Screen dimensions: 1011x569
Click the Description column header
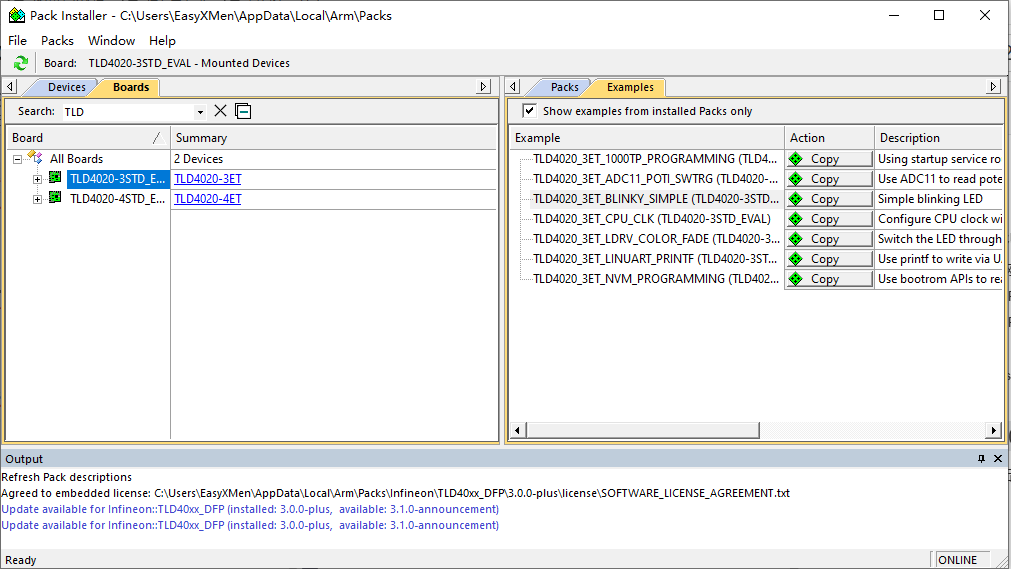click(939, 137)
